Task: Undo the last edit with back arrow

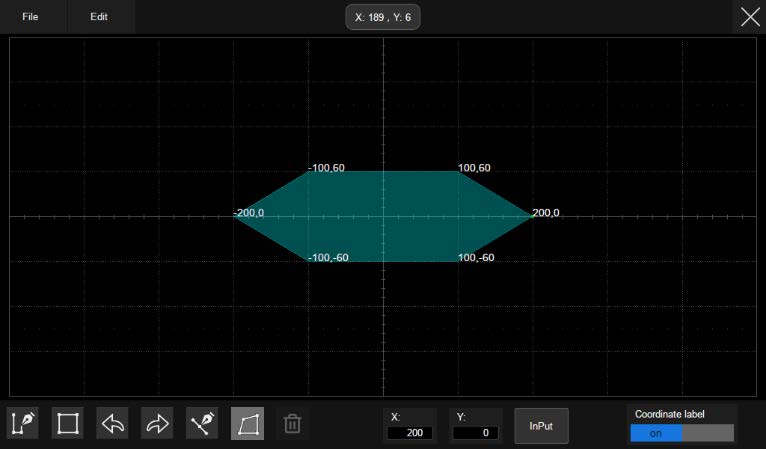Action: point(113,423)
